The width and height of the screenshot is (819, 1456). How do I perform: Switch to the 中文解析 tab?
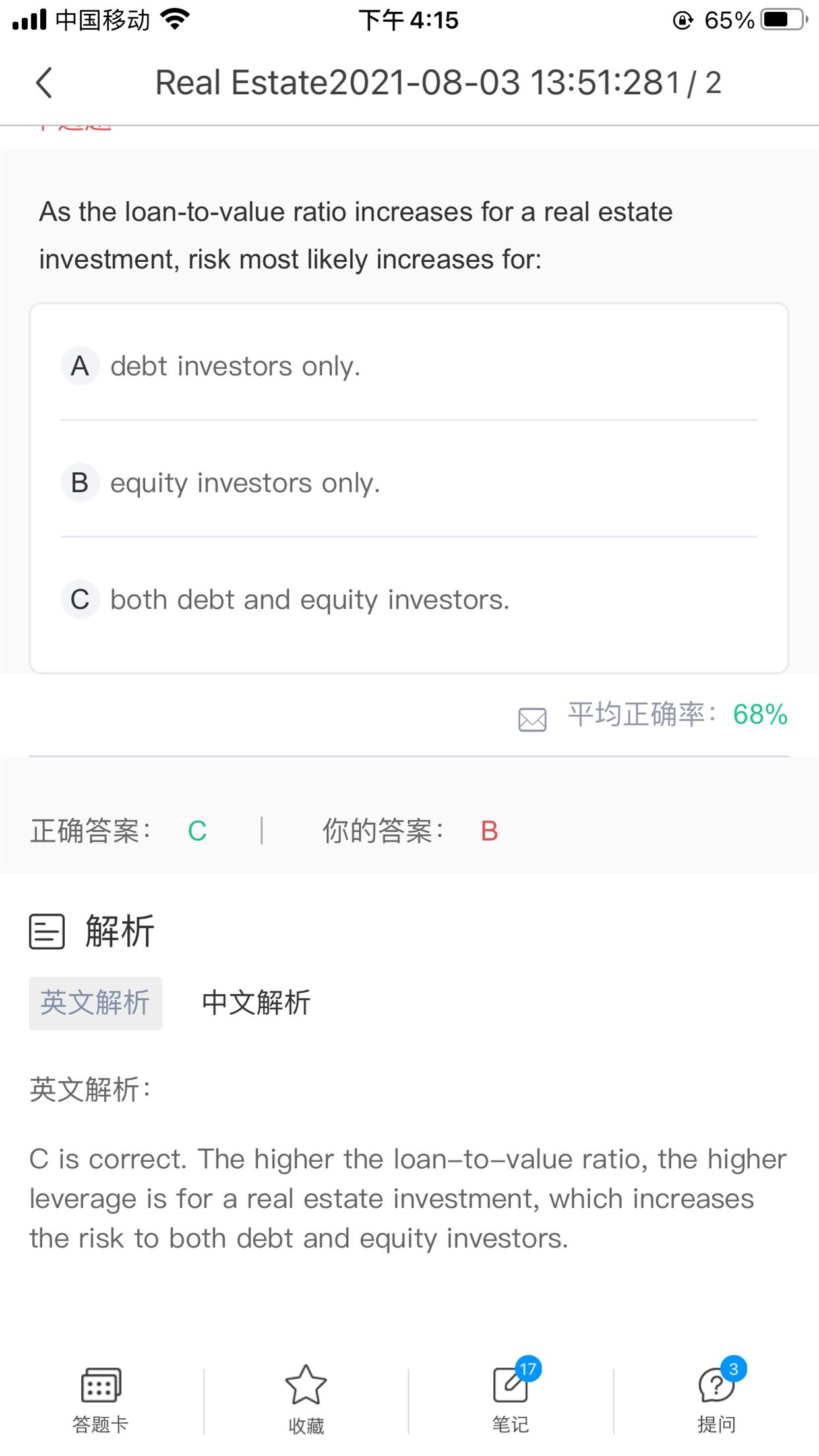pos(256,1003)
